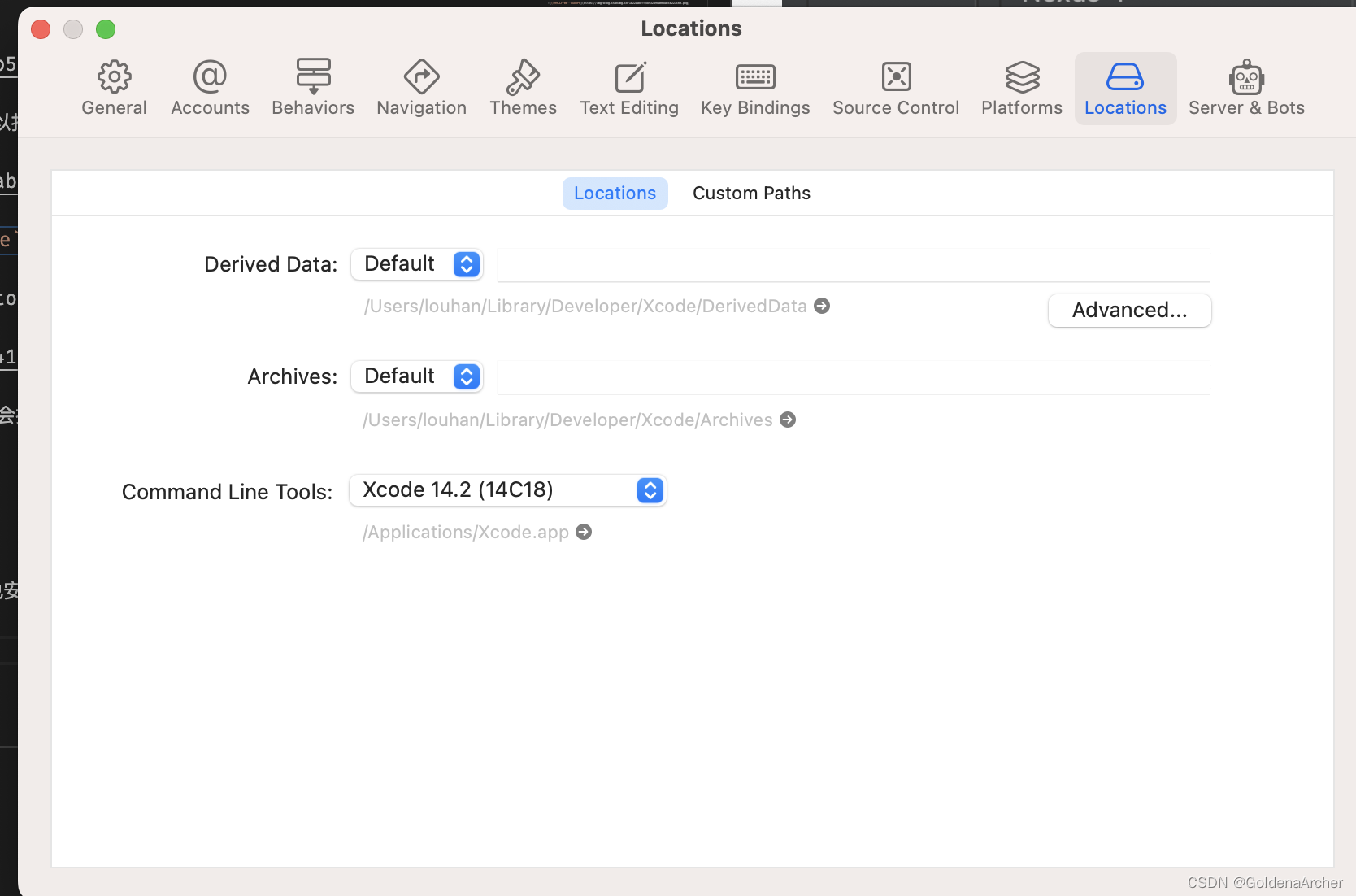Screen dimensions: 1356x896
Task: Close the Locations preferences window
Action: pyautogui.click(x=41, y=29)
